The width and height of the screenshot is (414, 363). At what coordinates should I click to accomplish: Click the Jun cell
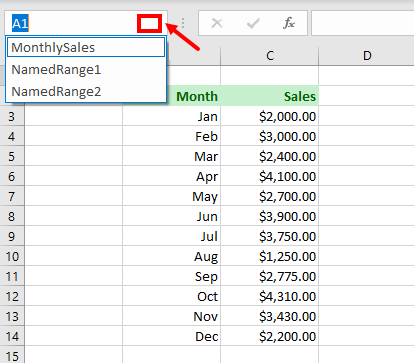pyautogui.click(x=172, y=216)
